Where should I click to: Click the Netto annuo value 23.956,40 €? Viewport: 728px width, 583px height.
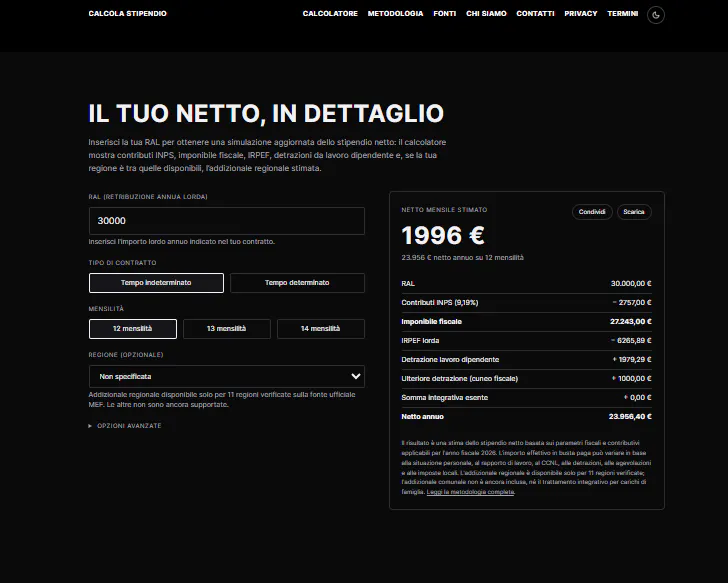[630, 417]
